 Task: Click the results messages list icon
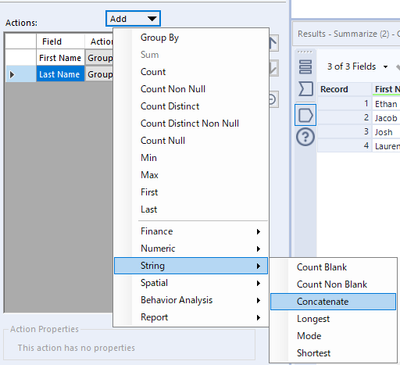pyautogui.click(x=306, y=67)
